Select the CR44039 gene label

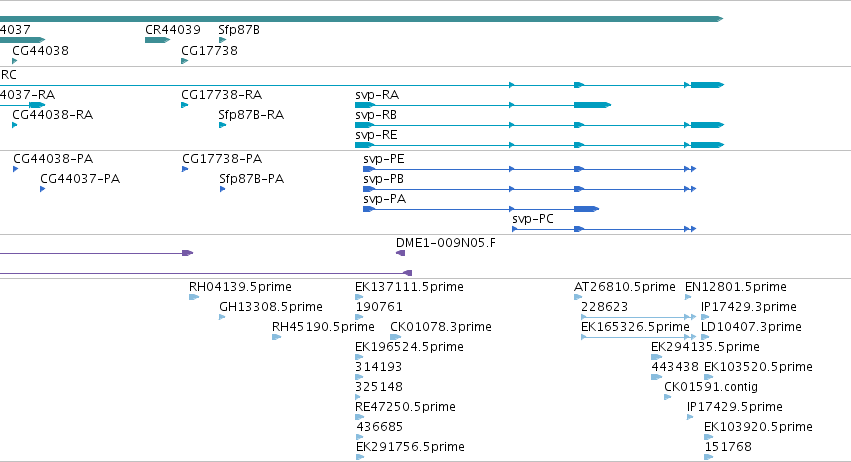click(x=173, y=30)
